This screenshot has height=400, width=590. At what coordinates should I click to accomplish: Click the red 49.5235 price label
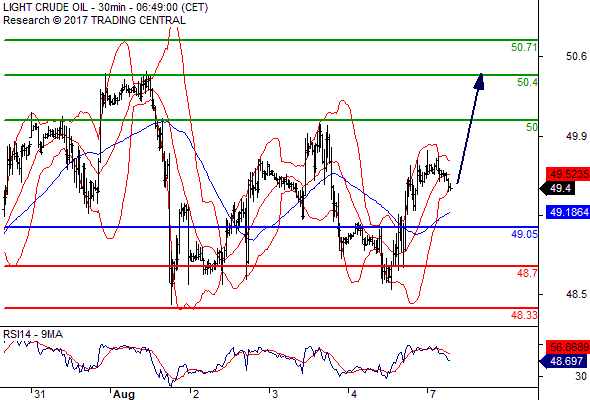pyautogui.click(x=567, y=174)
